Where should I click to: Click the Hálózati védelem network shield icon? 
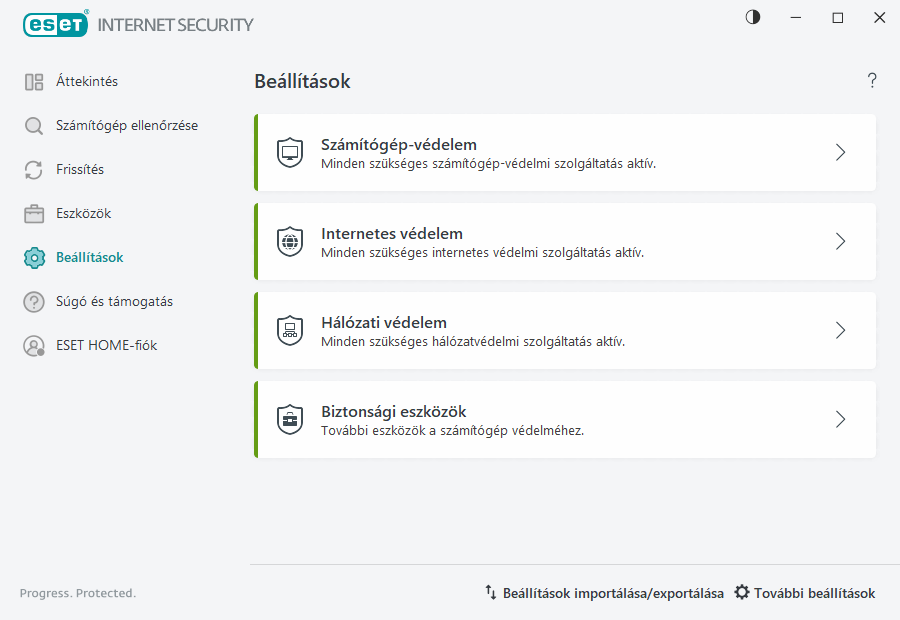pyautogui.click(x=290, y=330)
